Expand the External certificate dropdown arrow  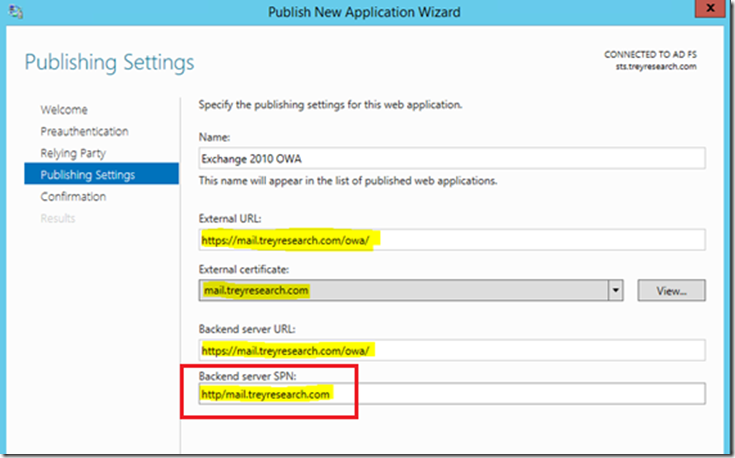[615, 291]
